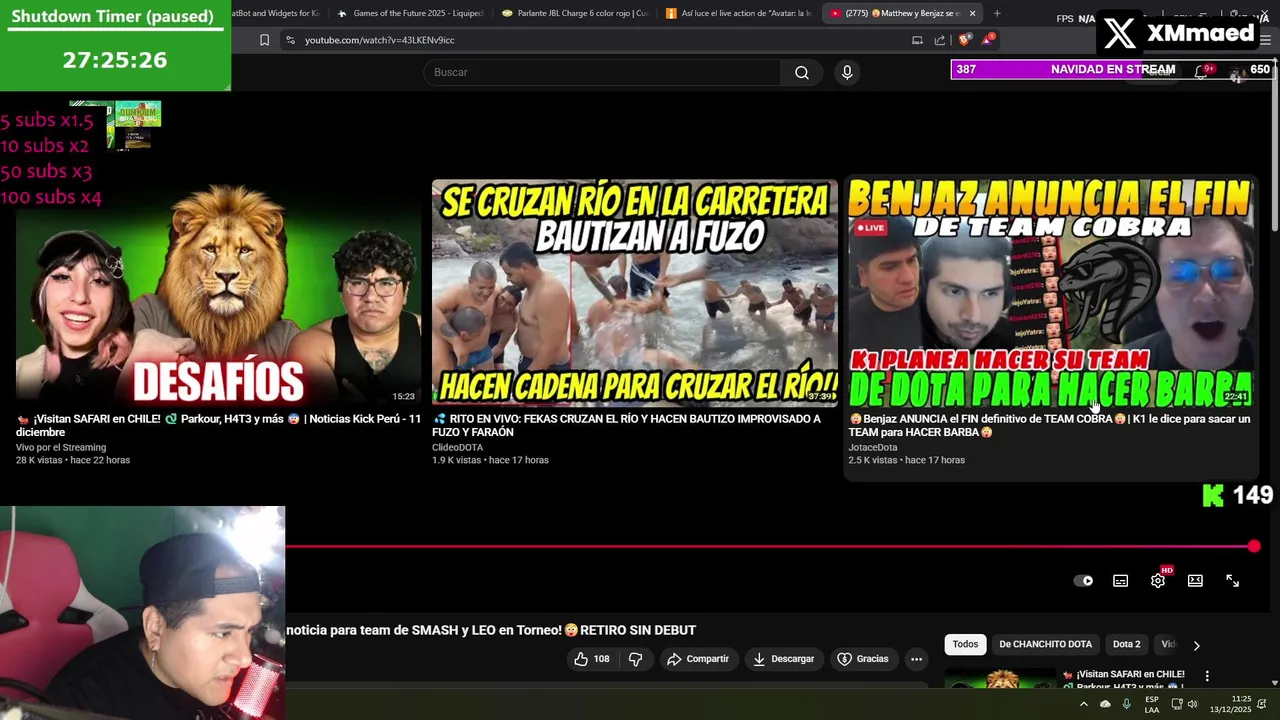Viewport: 1280px width, 720px height.
Task: Click the bookmark icon in address bar
Action: (x=264, y=40)
